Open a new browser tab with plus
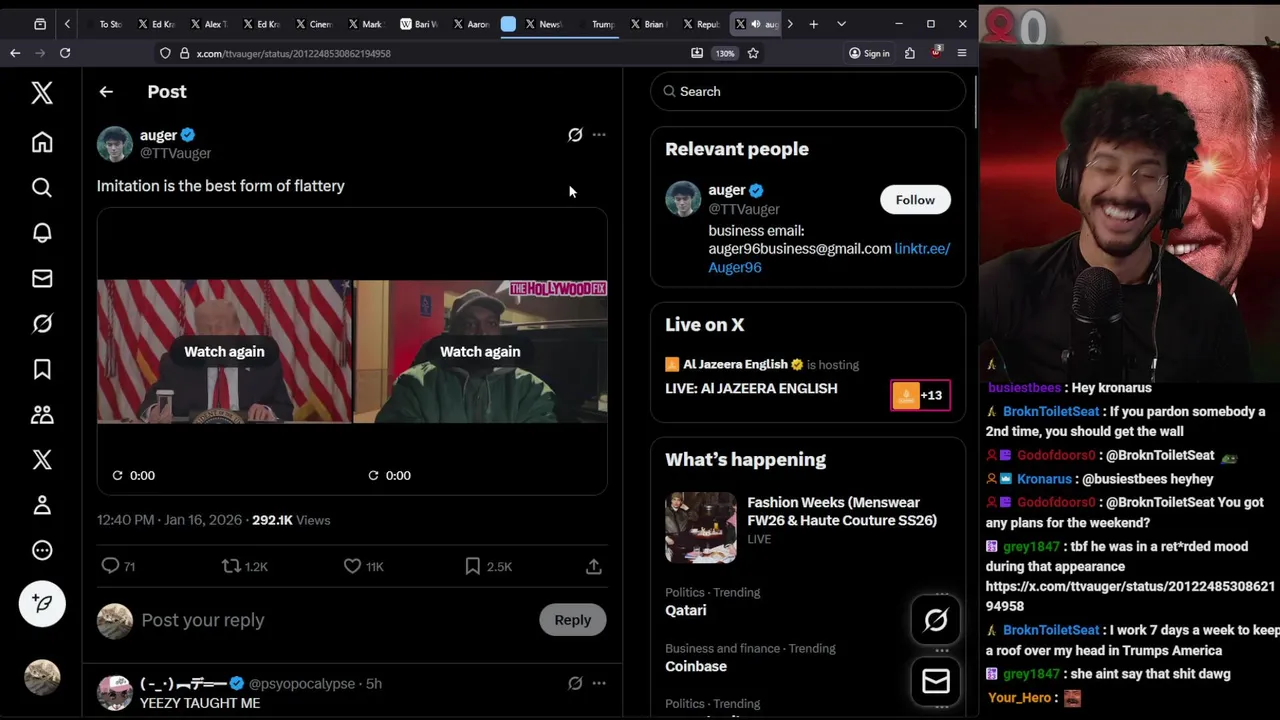 tap(813, 24)
